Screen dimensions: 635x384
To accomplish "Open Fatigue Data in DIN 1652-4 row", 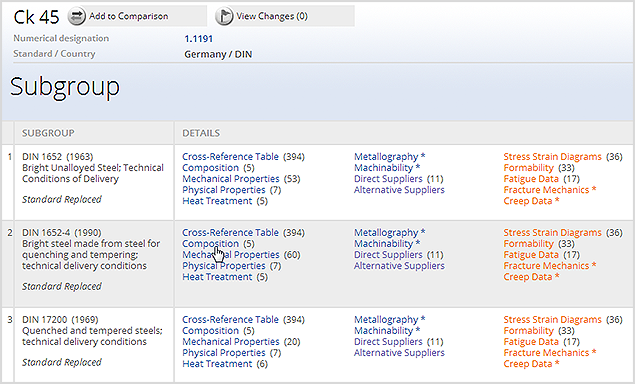I will (531, 255).
